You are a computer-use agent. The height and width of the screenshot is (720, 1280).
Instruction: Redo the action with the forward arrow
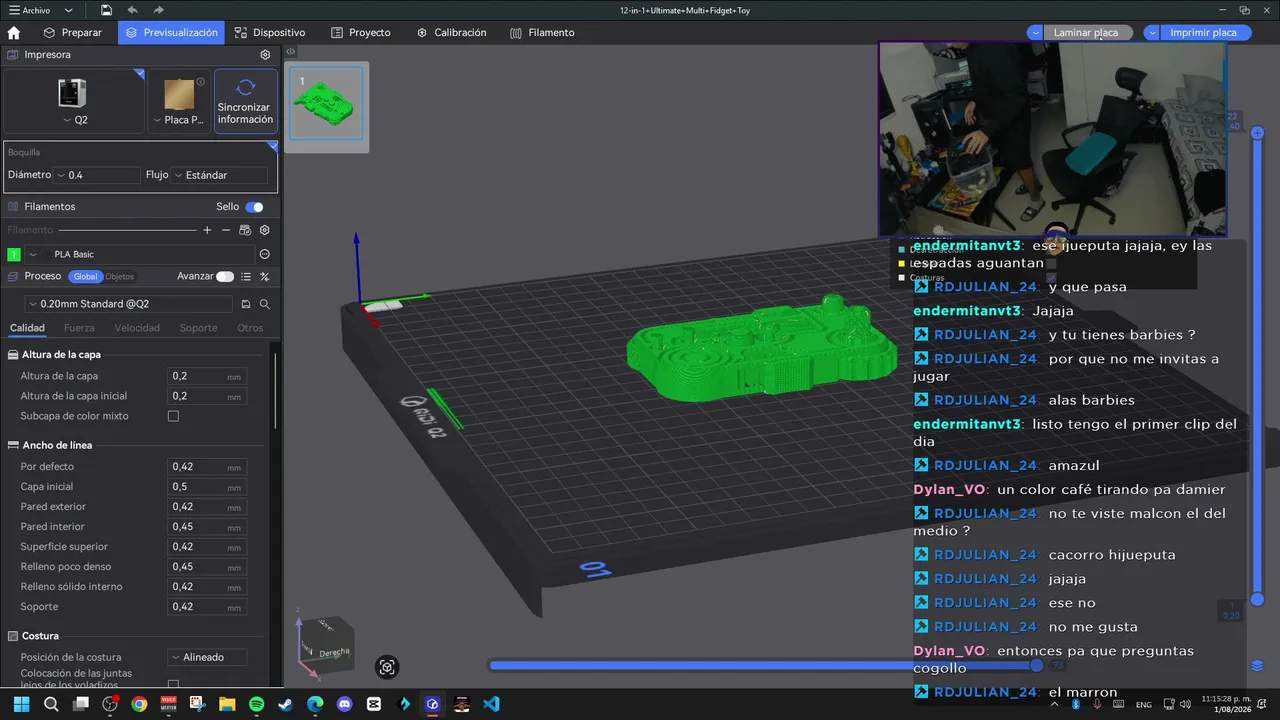tap(158, 10)
